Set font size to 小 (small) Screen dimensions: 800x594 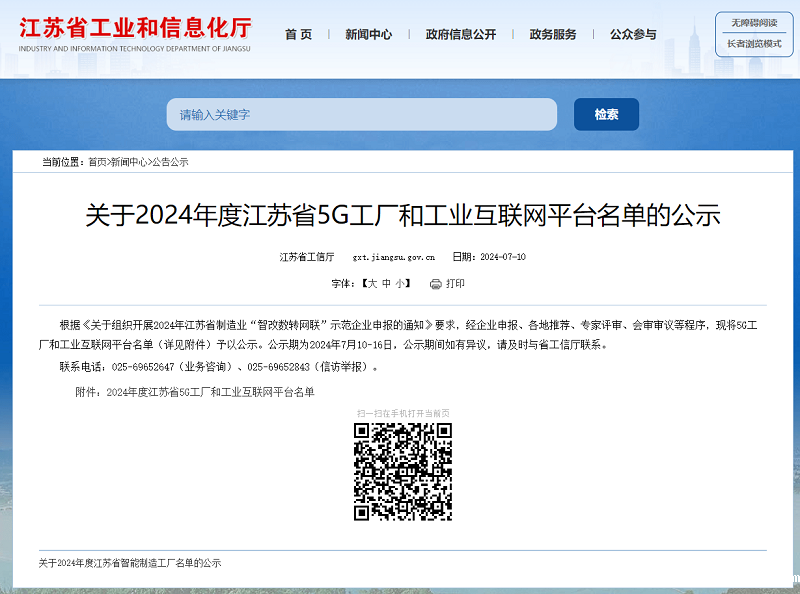pos(400,284)
